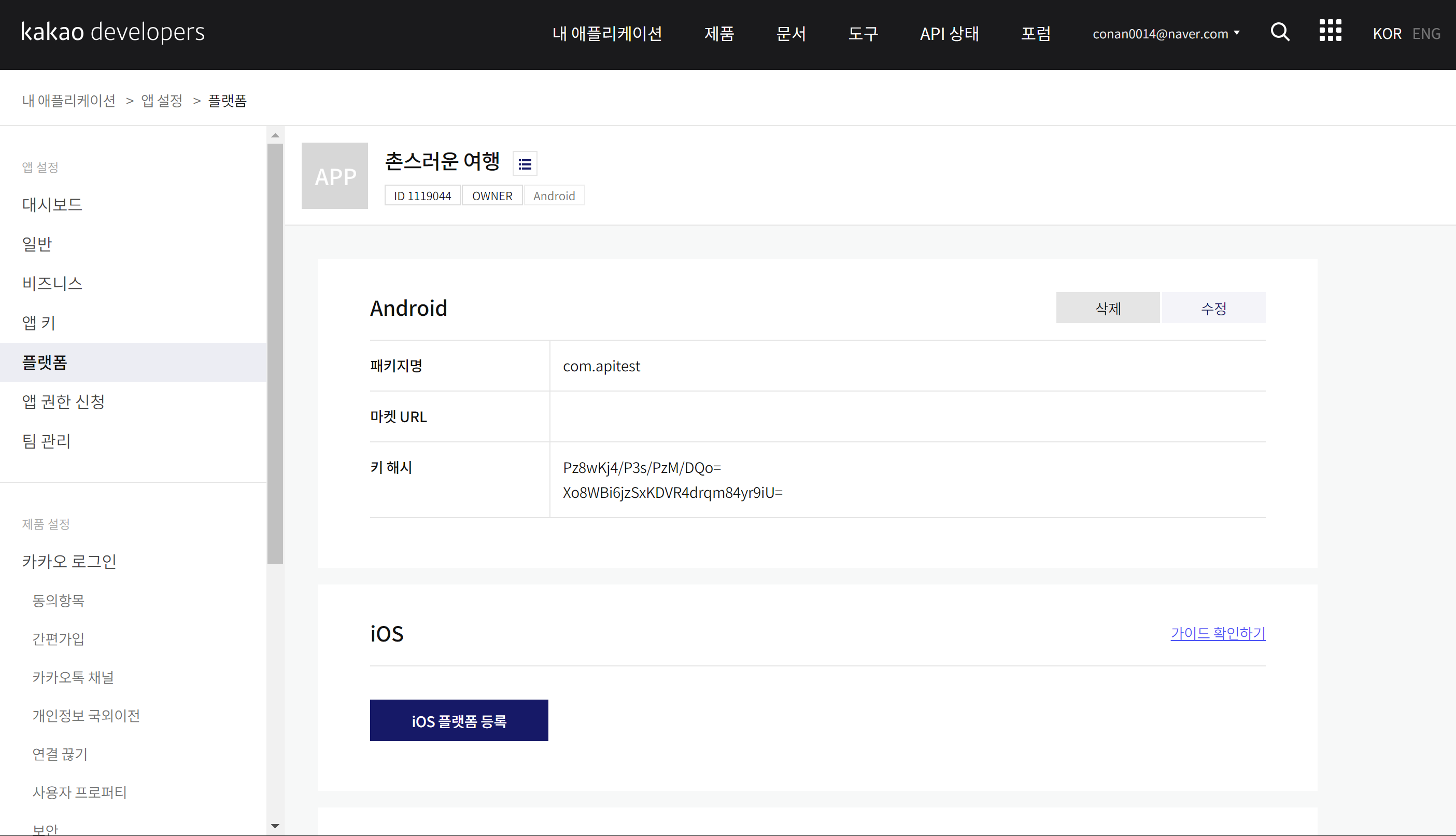The image size is (1456, 836).
Task: Click the sidebar scrollbar up arrow
Action: point(275,135)
